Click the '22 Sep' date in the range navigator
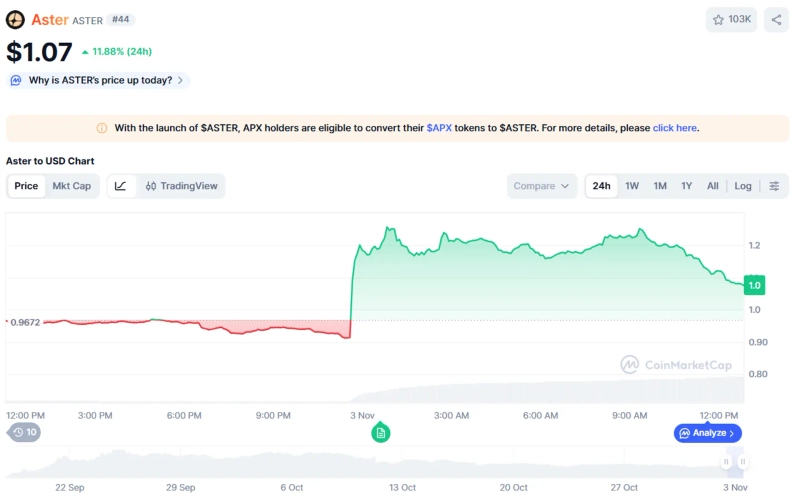 pos(69,488)
